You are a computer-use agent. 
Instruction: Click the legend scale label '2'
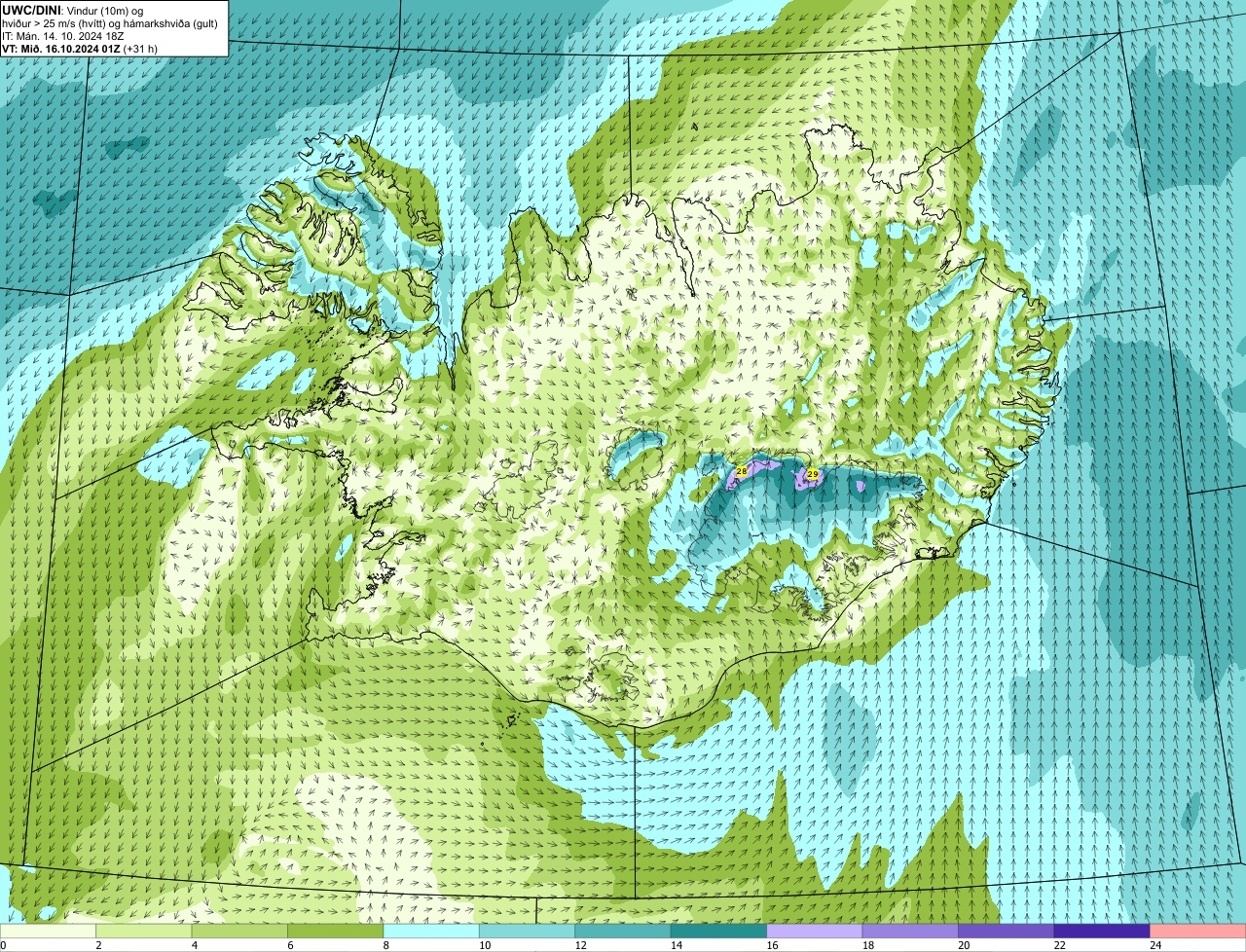coord(98,945)
